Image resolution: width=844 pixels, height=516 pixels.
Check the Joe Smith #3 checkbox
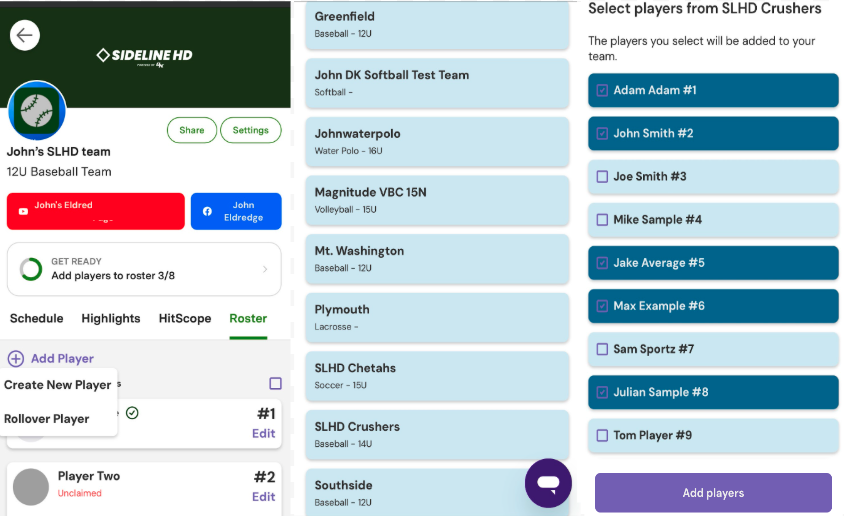coord(602,177)
